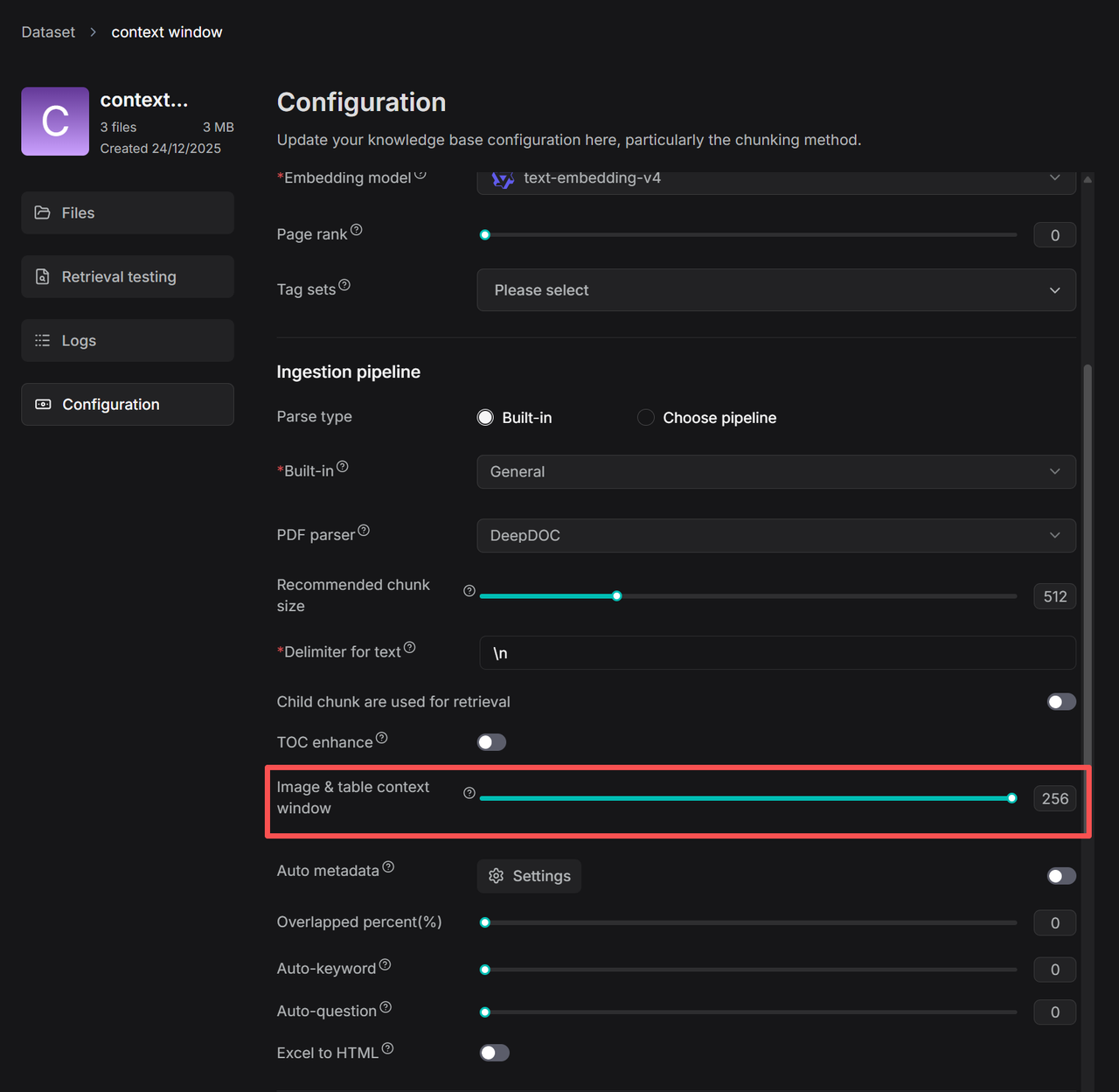1119x1092 pixels.
Task: Click the Dataset breadcrumb link
Action: pyautogui.click(x=48, y=32)
